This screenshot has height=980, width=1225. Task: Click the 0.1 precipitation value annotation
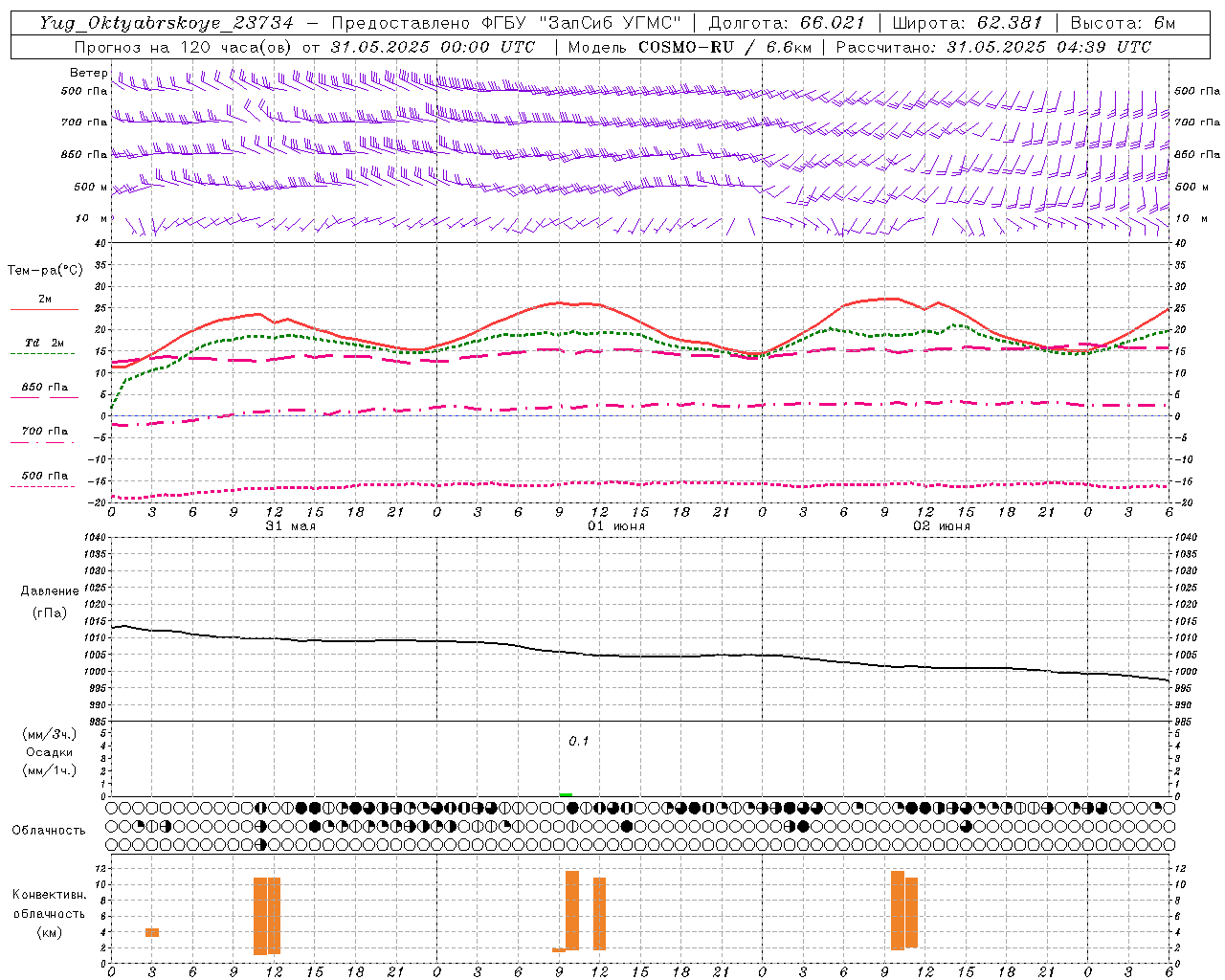tap(579, 741)
